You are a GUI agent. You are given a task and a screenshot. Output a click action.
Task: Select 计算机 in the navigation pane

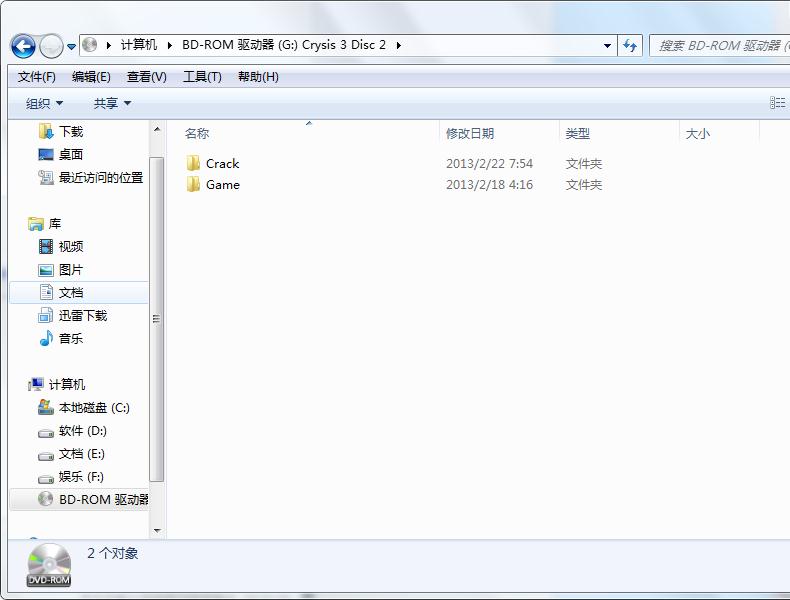(x=67, y=384)
